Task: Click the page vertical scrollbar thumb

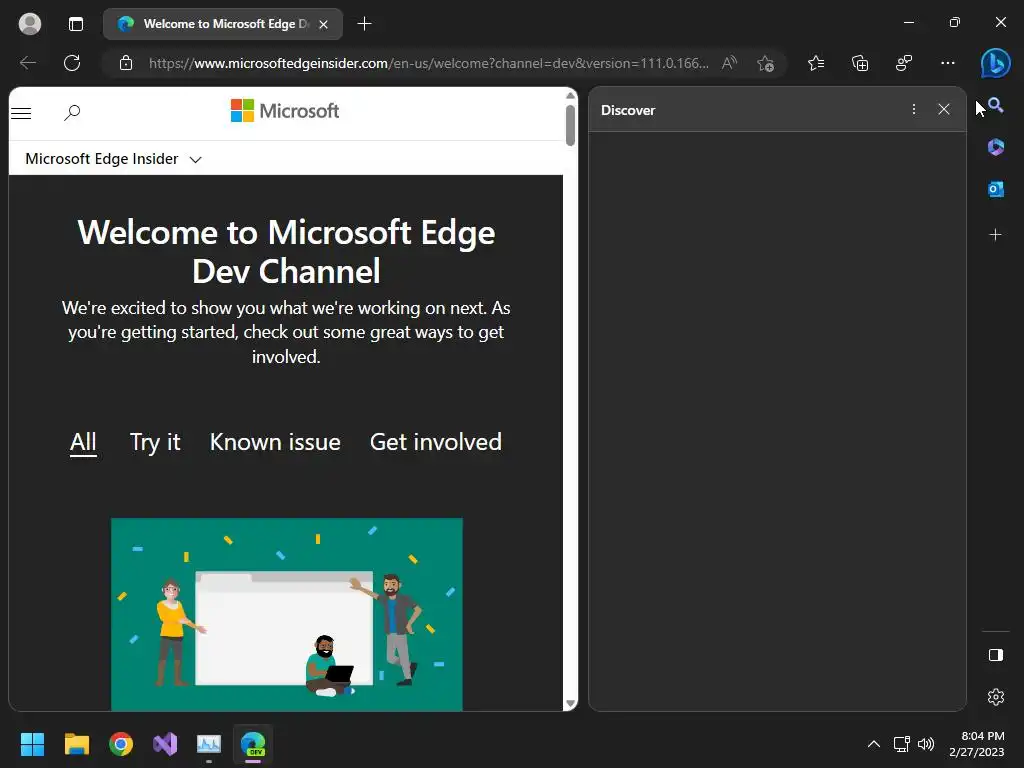Action: [x=570, y=125]
